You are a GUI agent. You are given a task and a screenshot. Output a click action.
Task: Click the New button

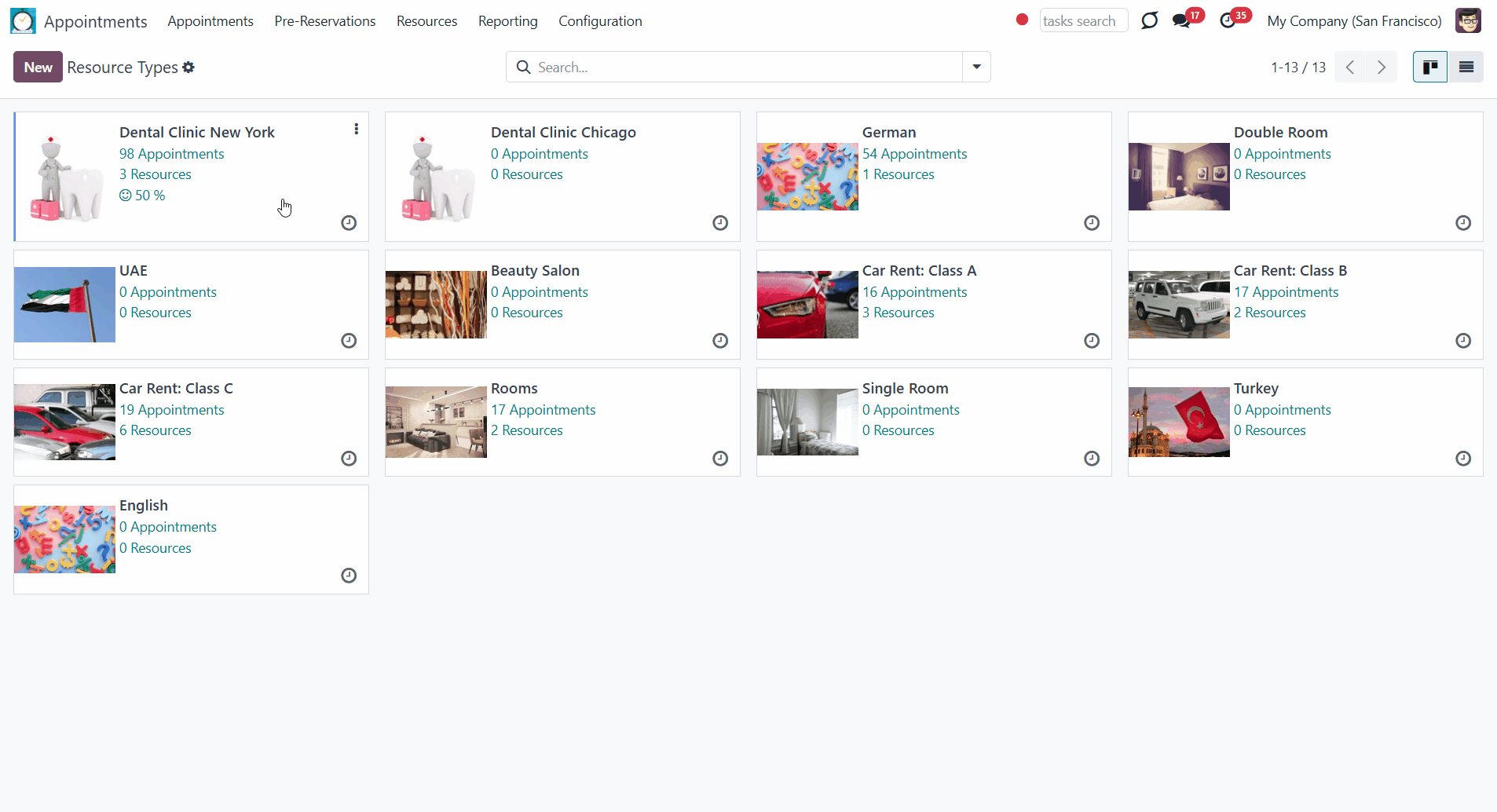pos(38,67)
